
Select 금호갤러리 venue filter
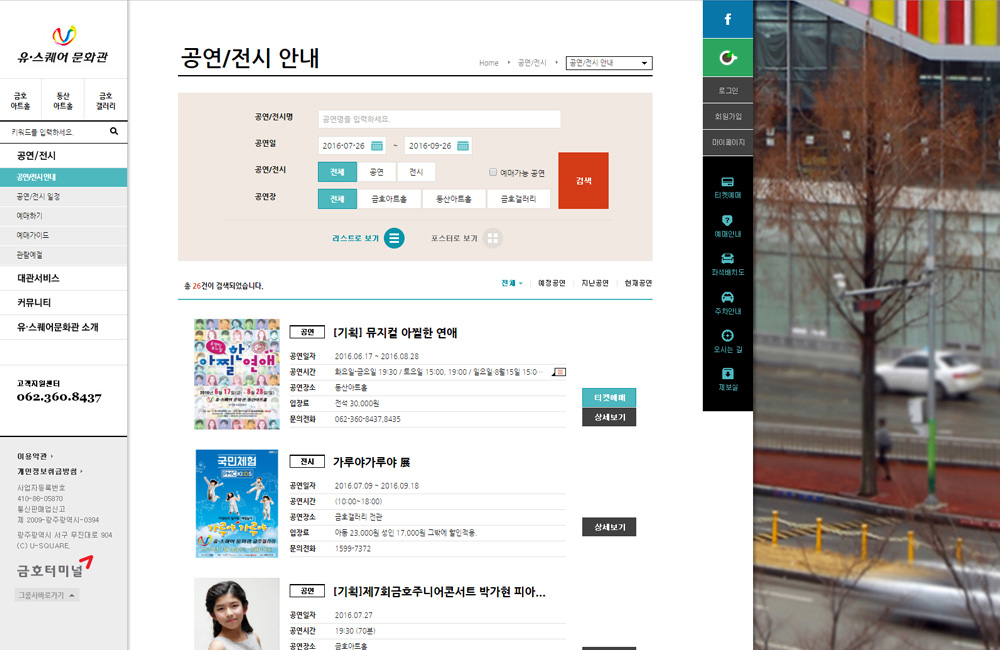click(x=518, y=199)
